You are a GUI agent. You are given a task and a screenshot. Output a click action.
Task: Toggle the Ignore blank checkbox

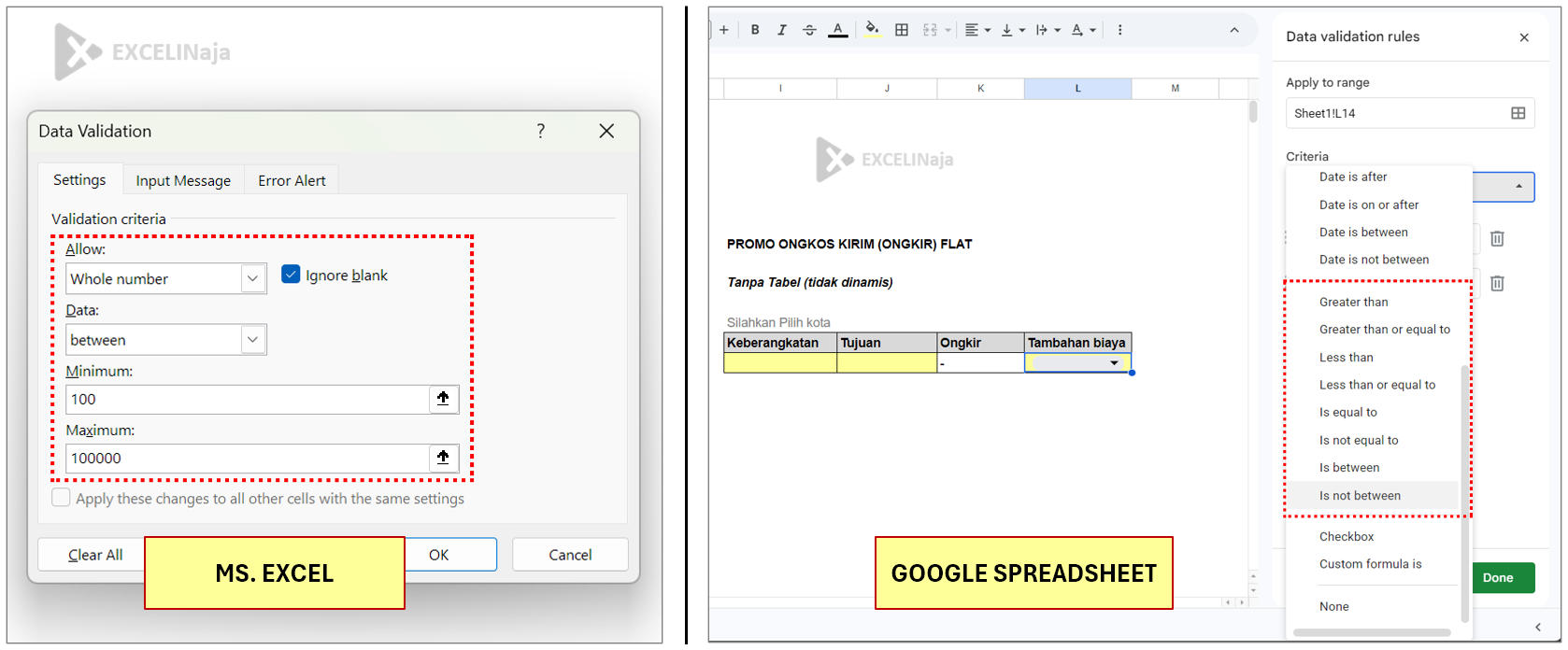click(291, 275)
